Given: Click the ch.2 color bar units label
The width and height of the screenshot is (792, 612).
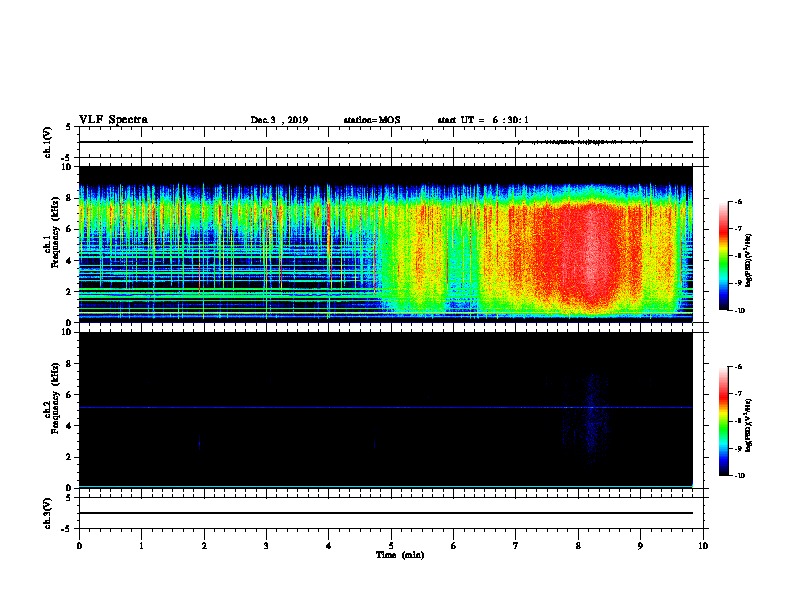Looking at the screenshot, I should [x=749, y=426].
